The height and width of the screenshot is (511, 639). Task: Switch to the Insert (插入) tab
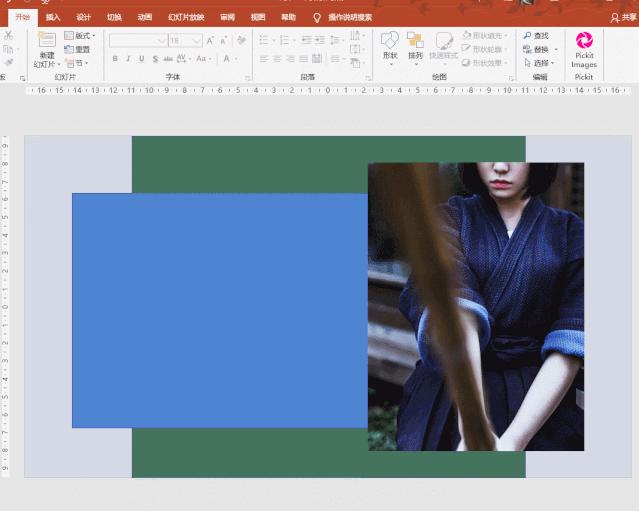[53, 17]
